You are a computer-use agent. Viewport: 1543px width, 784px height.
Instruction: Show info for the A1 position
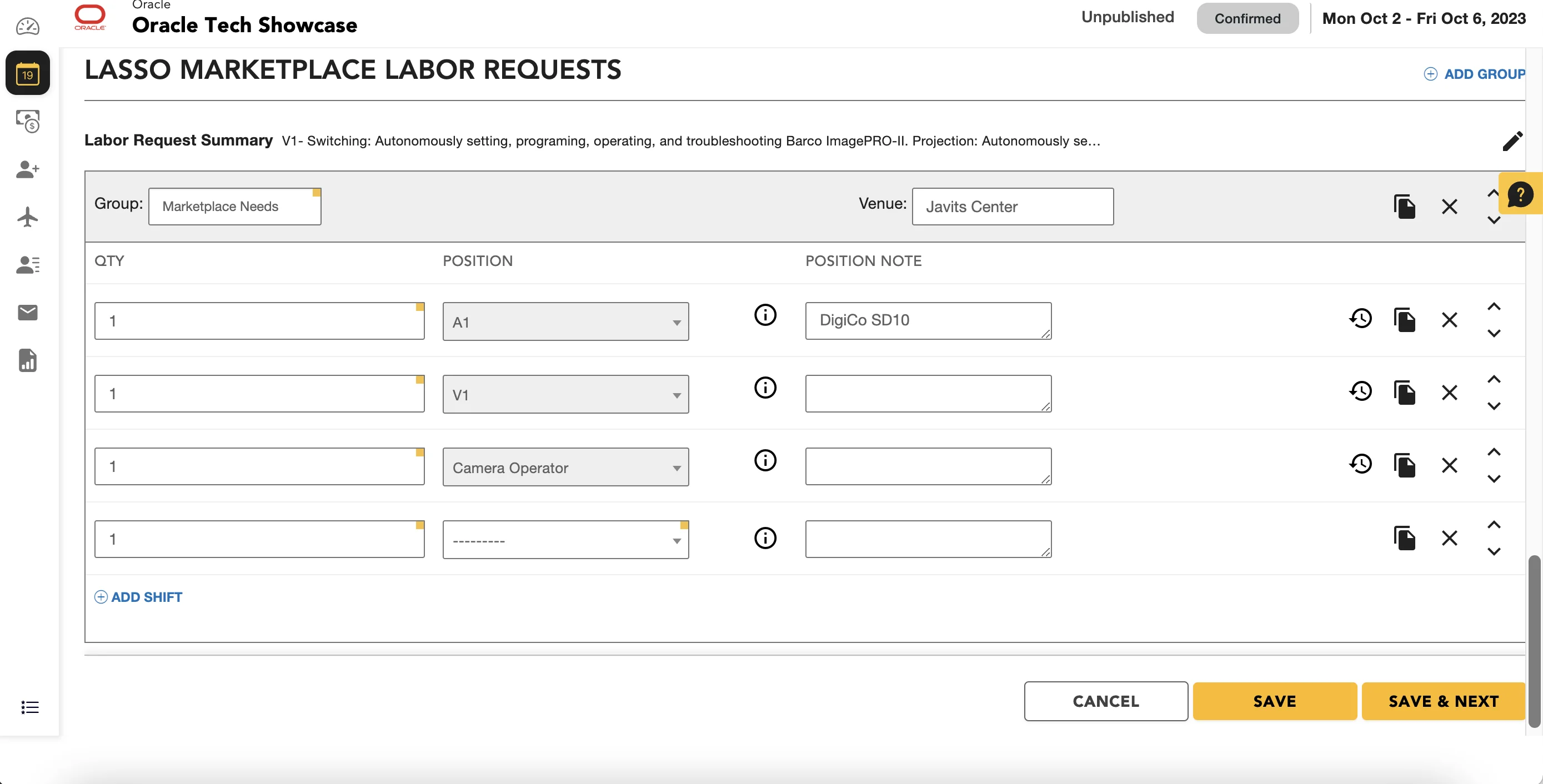[765, 315]
